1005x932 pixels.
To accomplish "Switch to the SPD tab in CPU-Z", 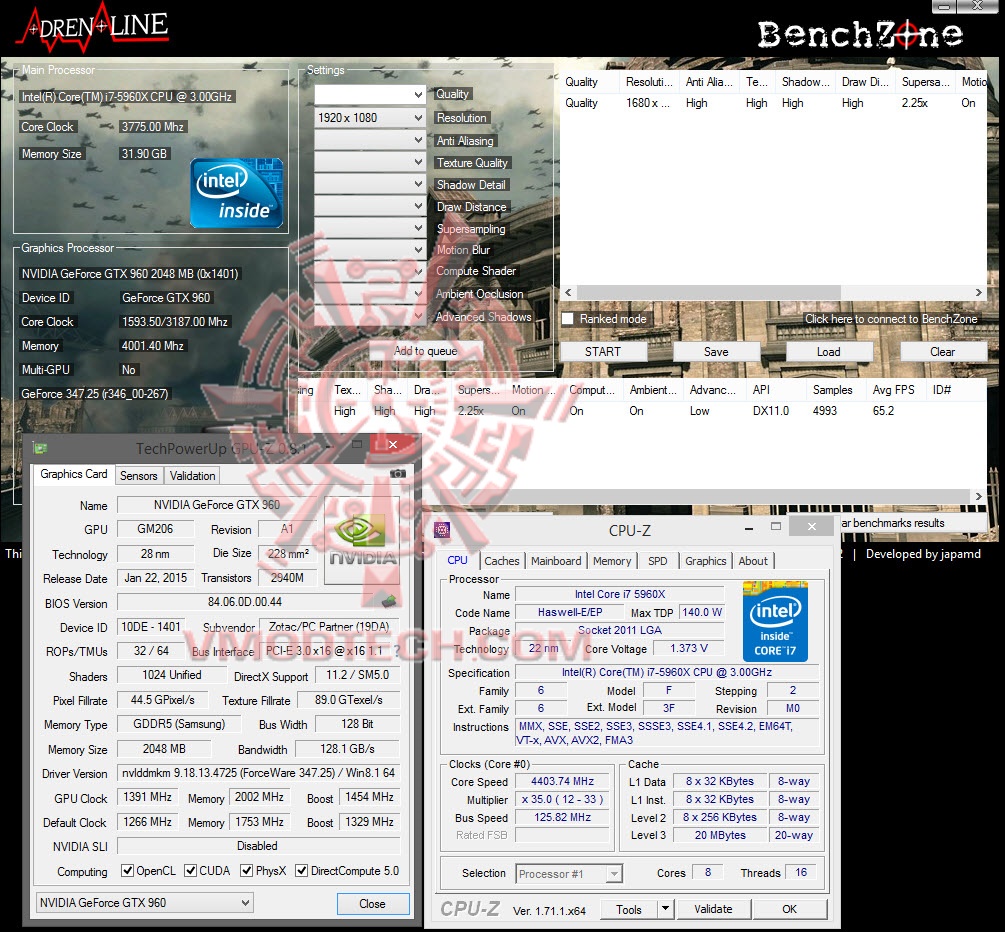I will 658,561.
